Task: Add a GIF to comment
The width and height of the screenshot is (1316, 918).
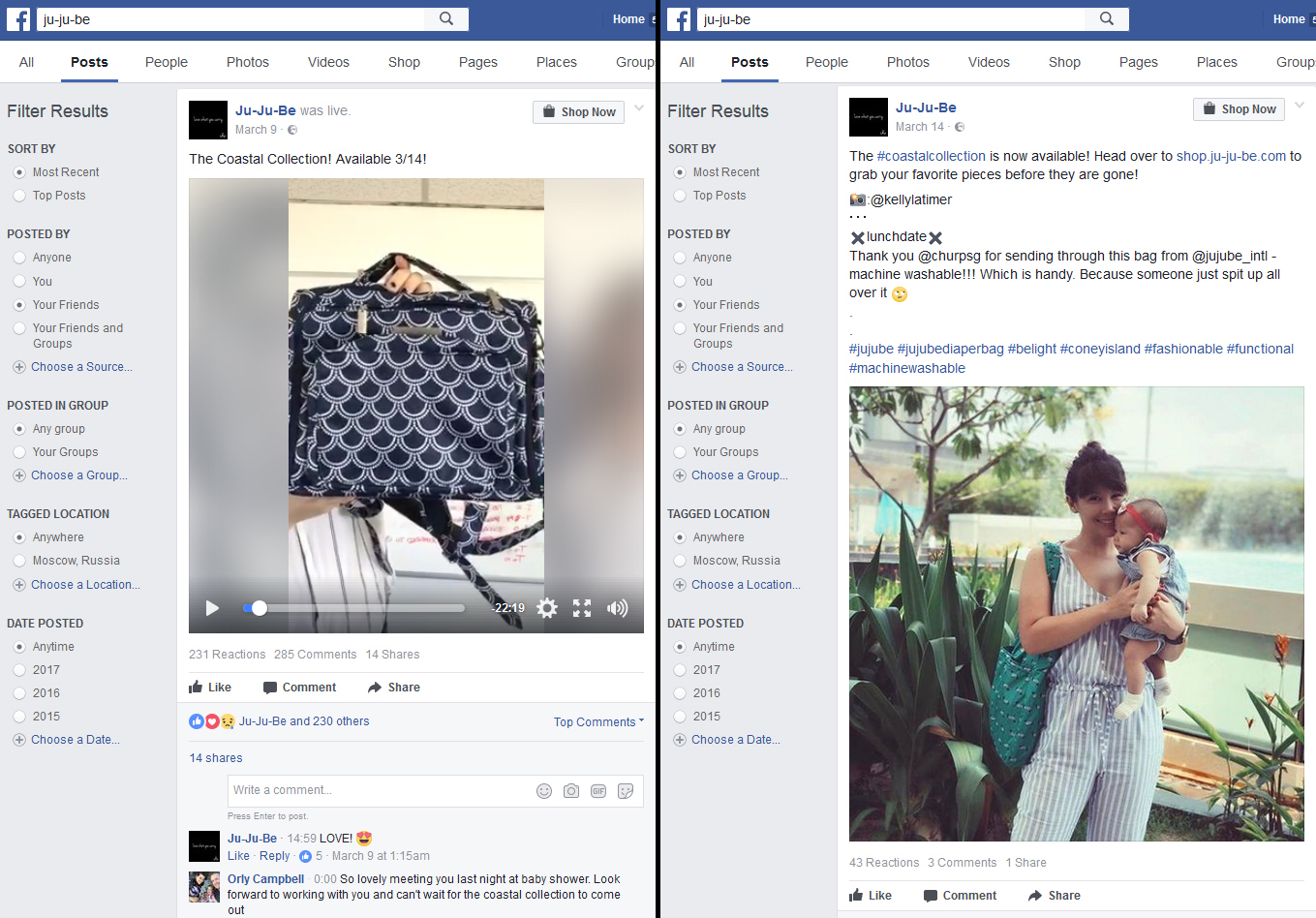Action: pos(598,791)
